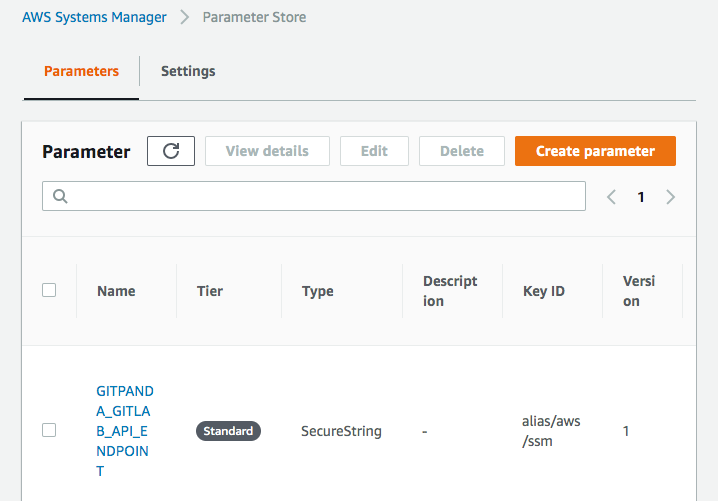Click the Parameter panel heading

click(x=86, y=152)
